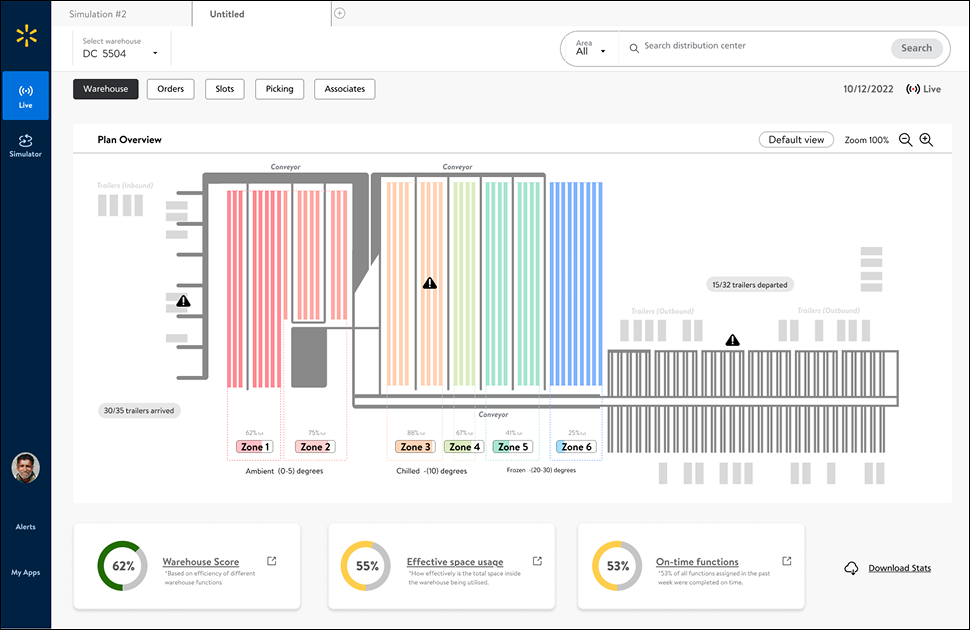Open the Simulator in sidebar

click(25, 146)
